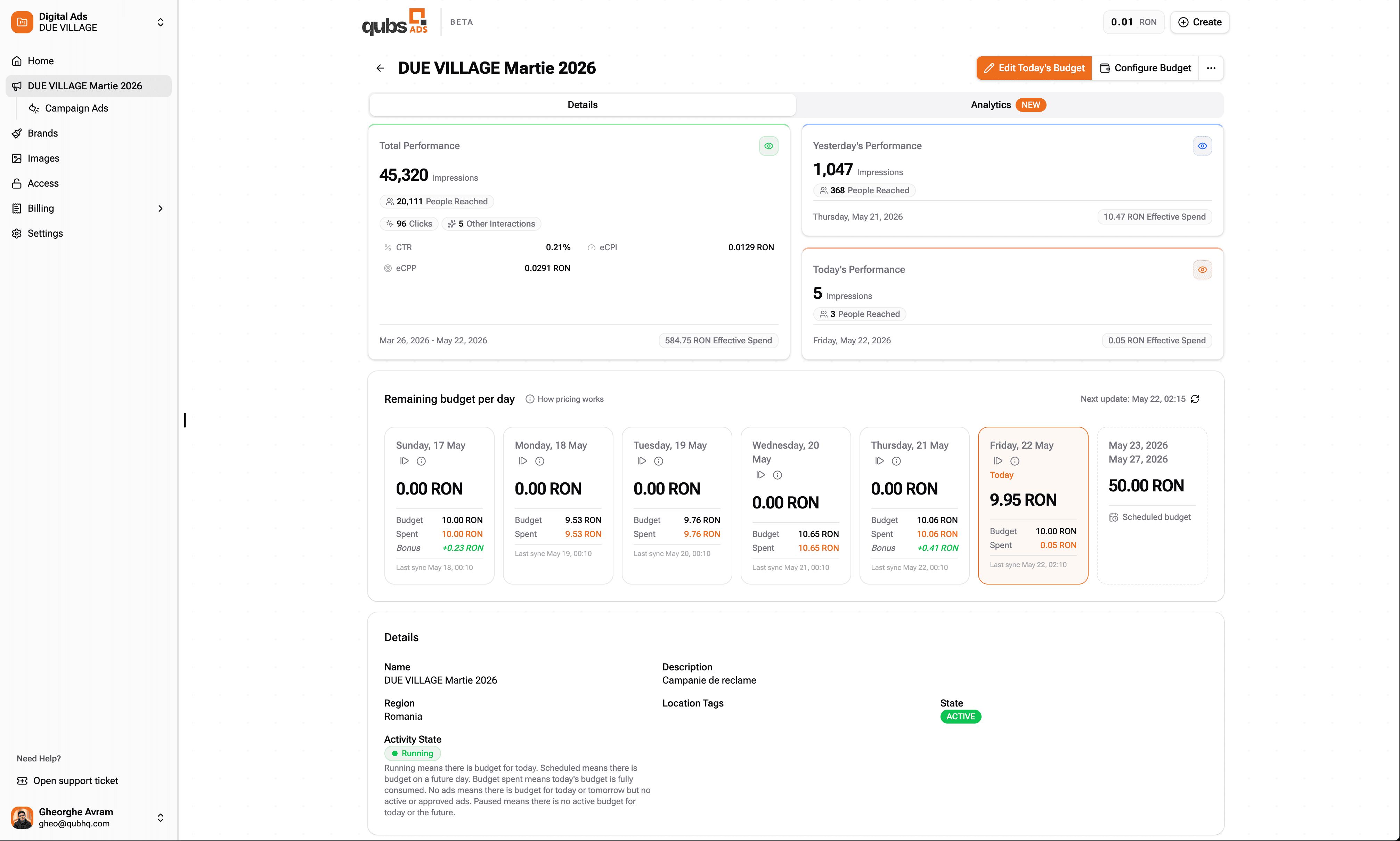Click the qubs ADS logo

394,22
